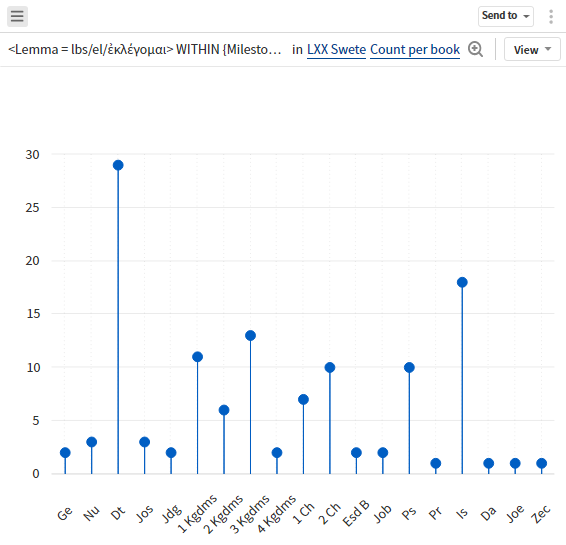The image size is (566, 545).
Task: Open the hamburger panel menu
Action: point(17,16)
